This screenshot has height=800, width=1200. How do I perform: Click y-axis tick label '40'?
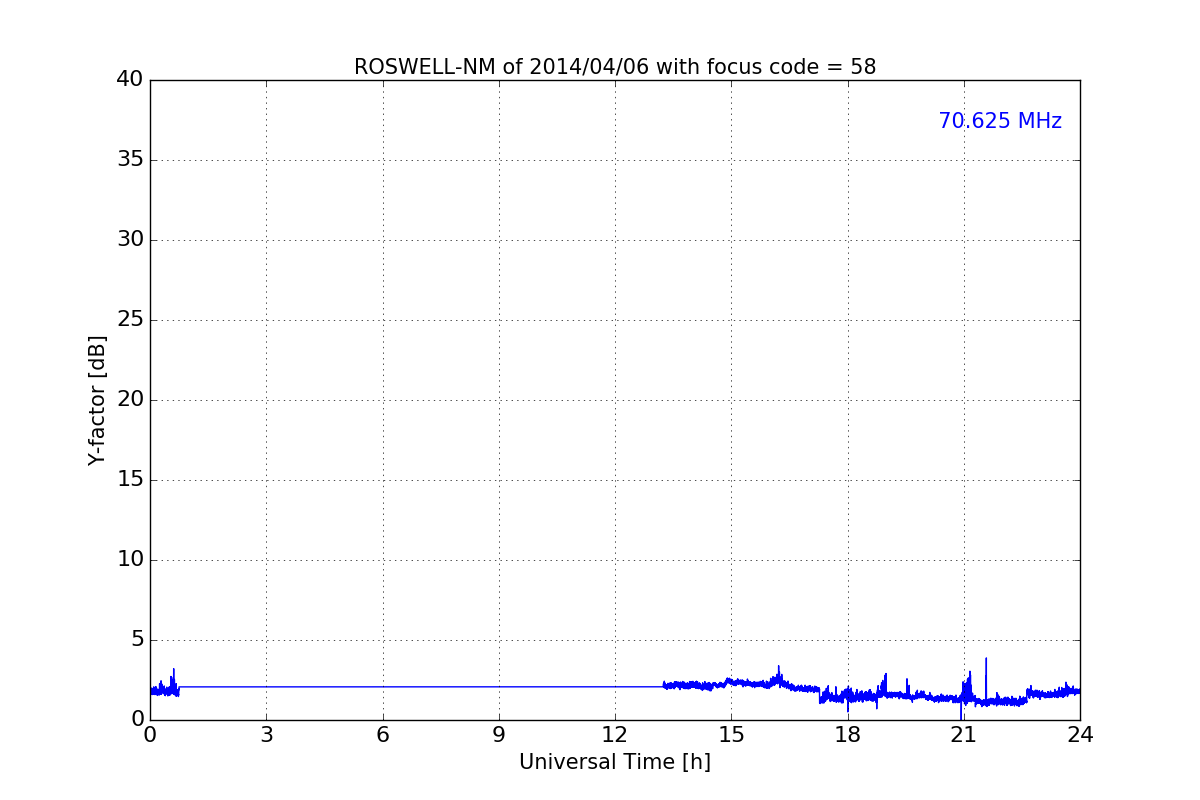[130, 80]
